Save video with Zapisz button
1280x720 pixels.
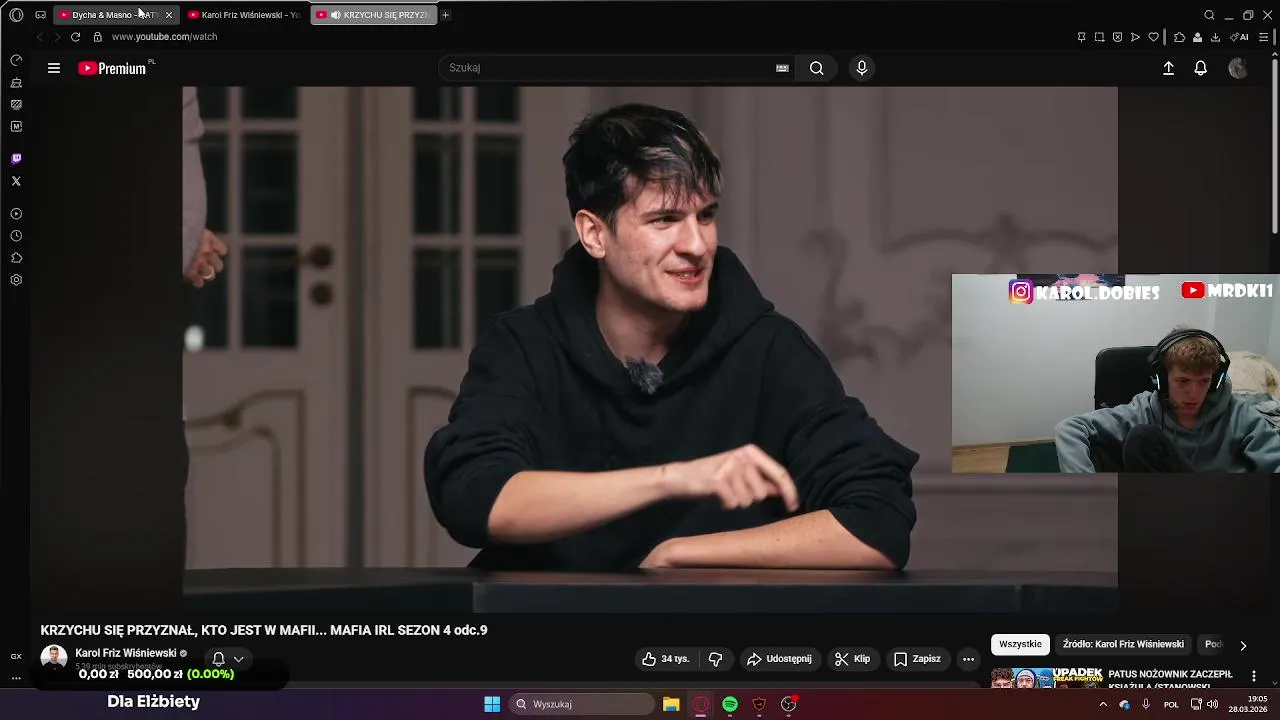[x=917, y=659]
